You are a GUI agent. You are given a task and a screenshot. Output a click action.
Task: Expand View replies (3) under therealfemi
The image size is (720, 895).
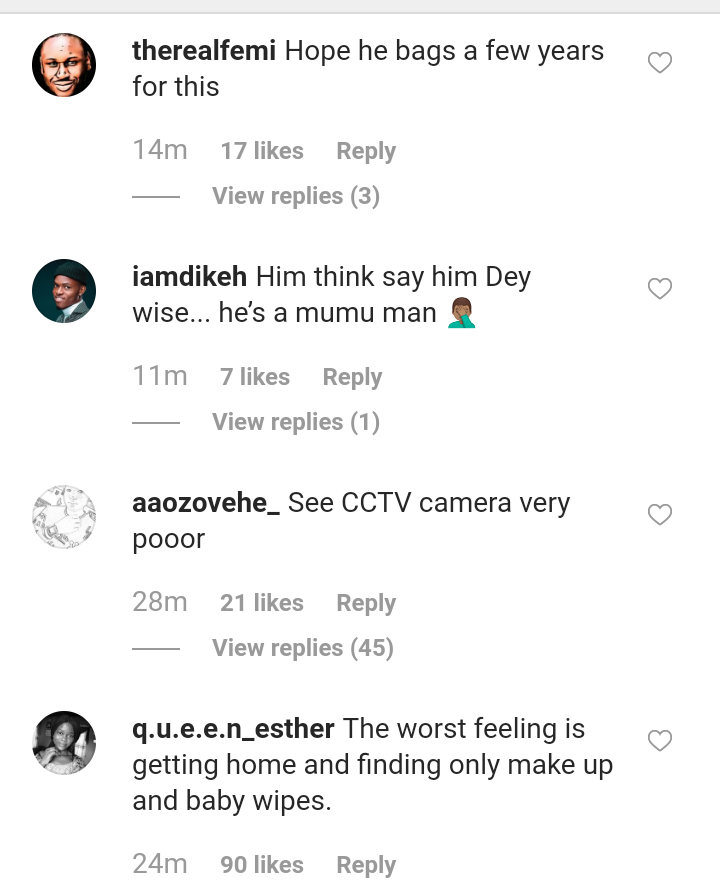click(295, 196)
